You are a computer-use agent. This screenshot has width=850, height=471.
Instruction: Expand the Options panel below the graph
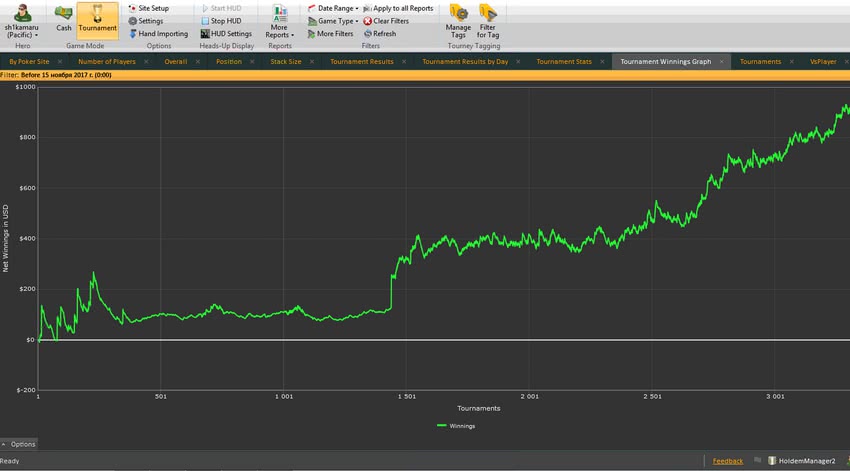18,444
